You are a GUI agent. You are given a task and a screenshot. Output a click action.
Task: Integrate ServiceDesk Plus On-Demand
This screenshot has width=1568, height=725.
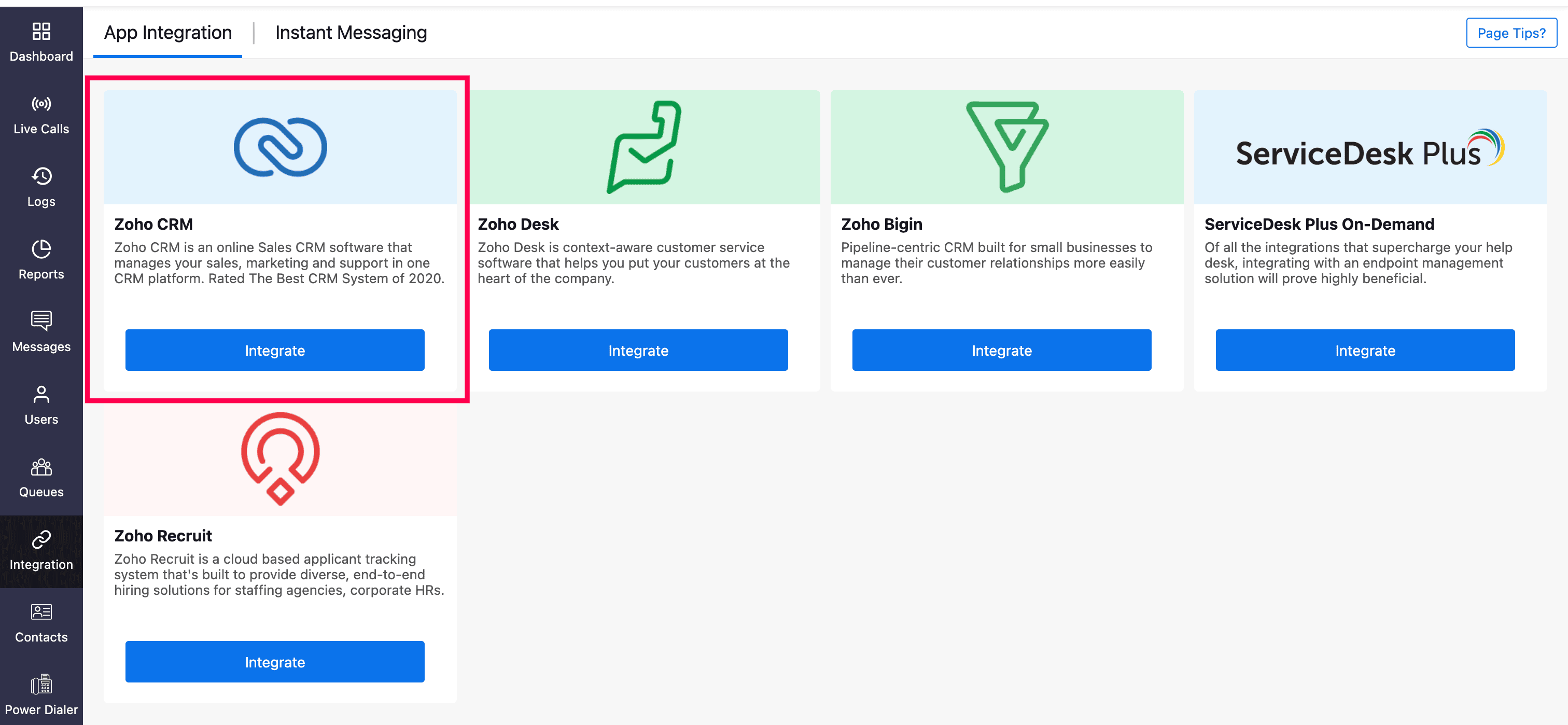[x=1365, y=350]
